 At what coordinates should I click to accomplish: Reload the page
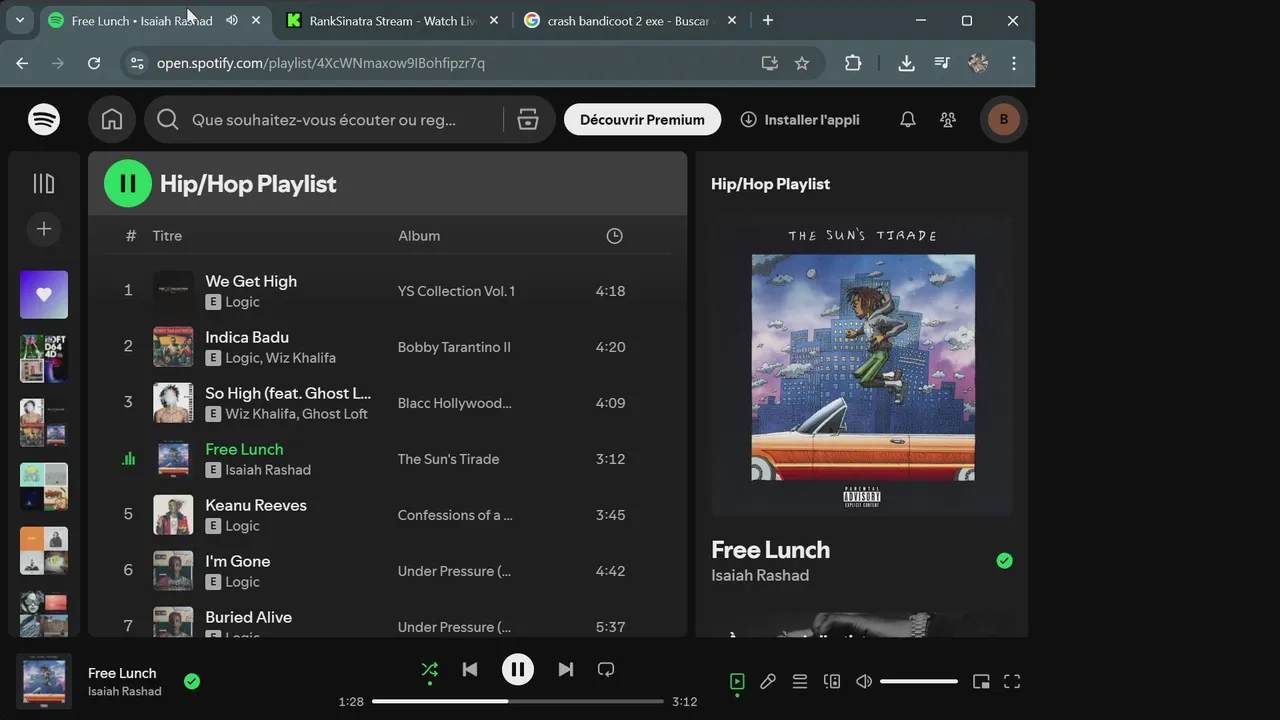tap(94, 63)
